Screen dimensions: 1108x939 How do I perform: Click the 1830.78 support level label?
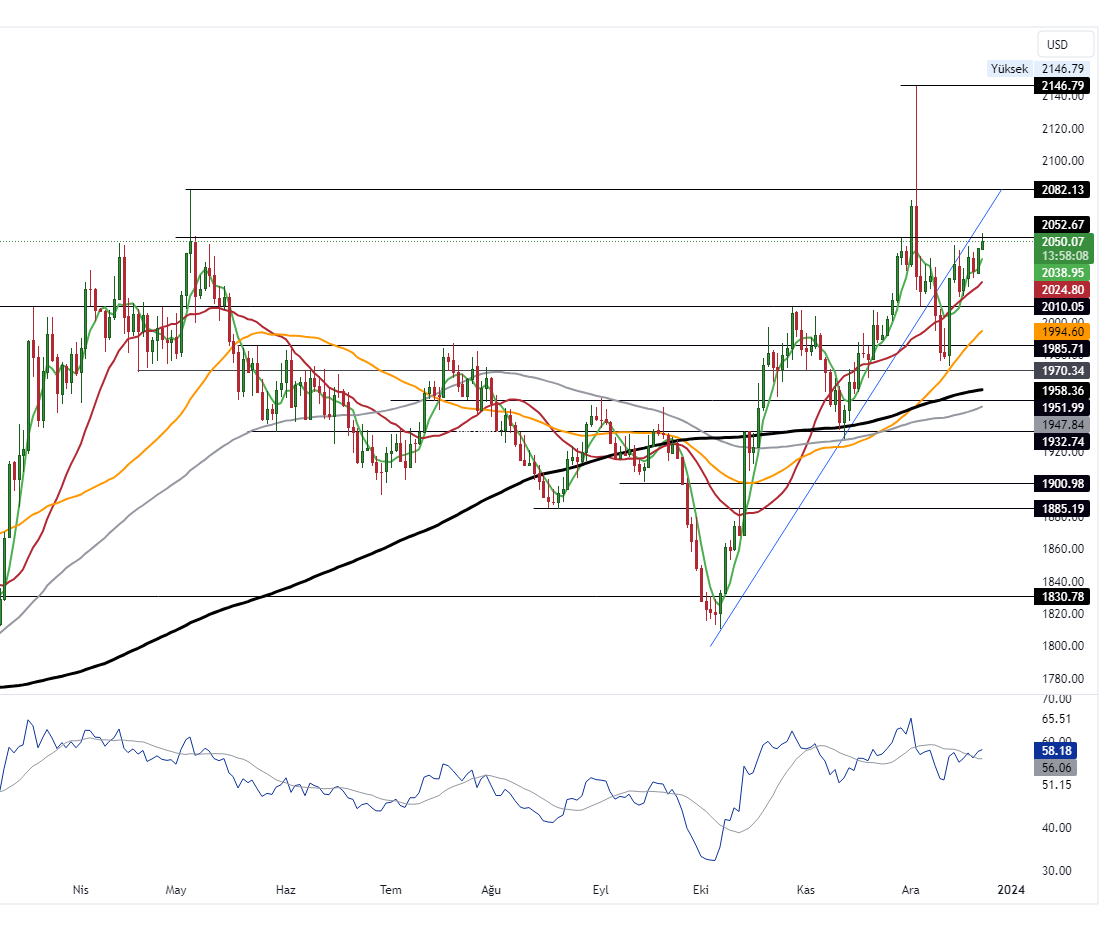click(x=1062, y=597)
